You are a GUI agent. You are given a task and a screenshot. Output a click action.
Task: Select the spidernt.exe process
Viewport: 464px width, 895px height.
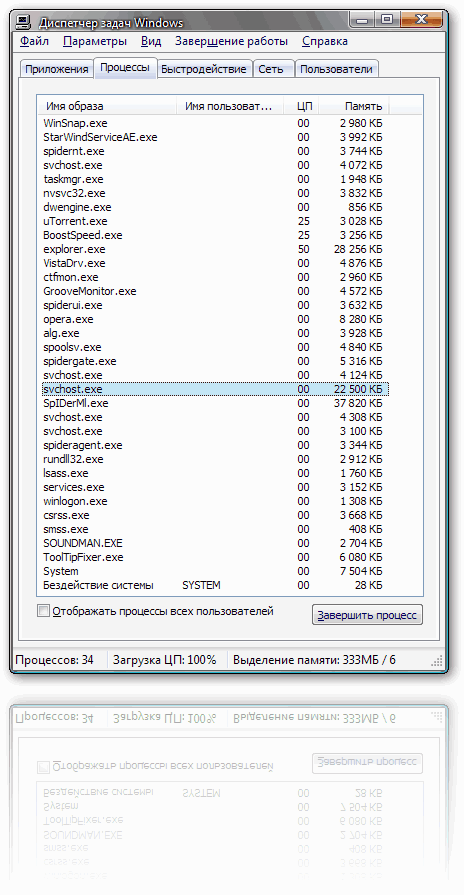click(216, 151)
